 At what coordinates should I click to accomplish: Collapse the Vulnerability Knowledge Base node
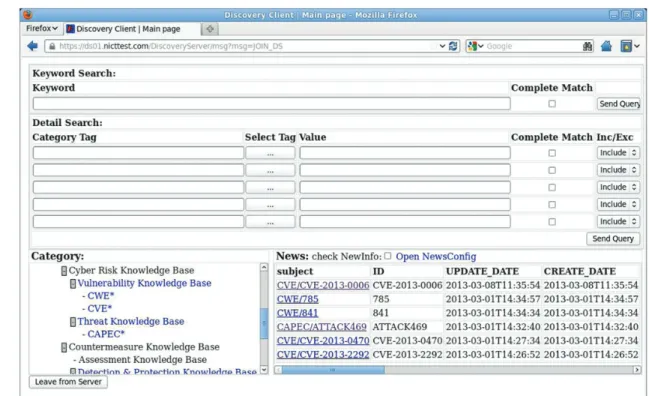coord(73,283)
